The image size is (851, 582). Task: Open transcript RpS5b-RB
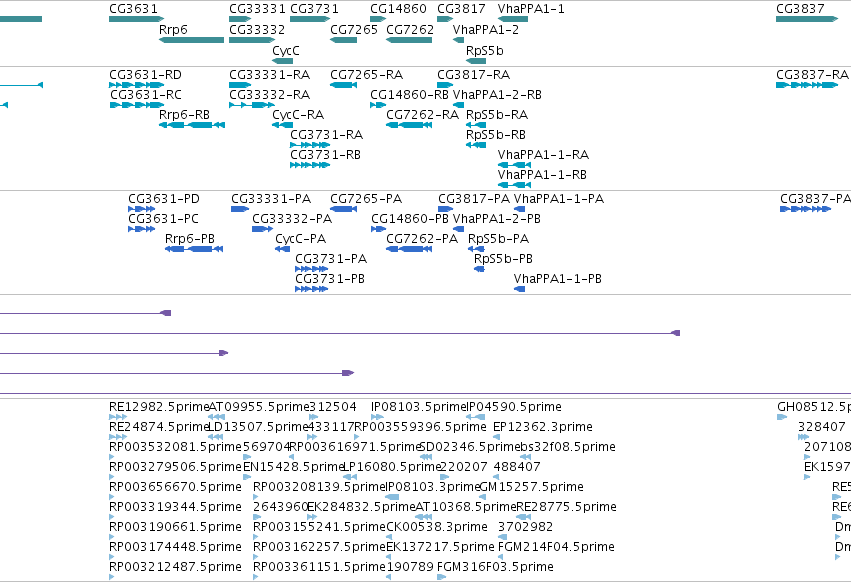coord(496,135)
